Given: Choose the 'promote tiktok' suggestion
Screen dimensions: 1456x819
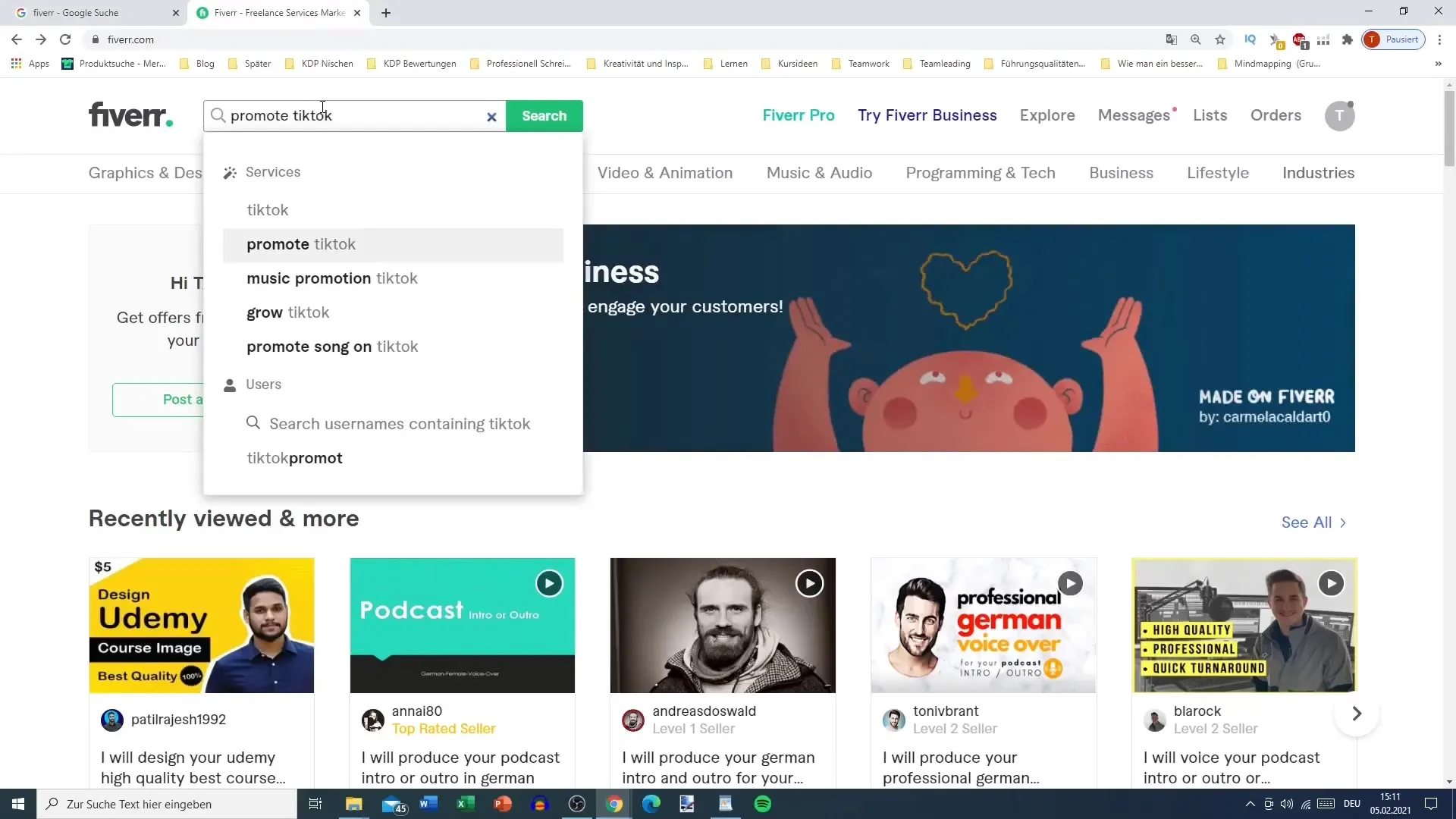Looking at the screenshot, I should coord(393,244).
